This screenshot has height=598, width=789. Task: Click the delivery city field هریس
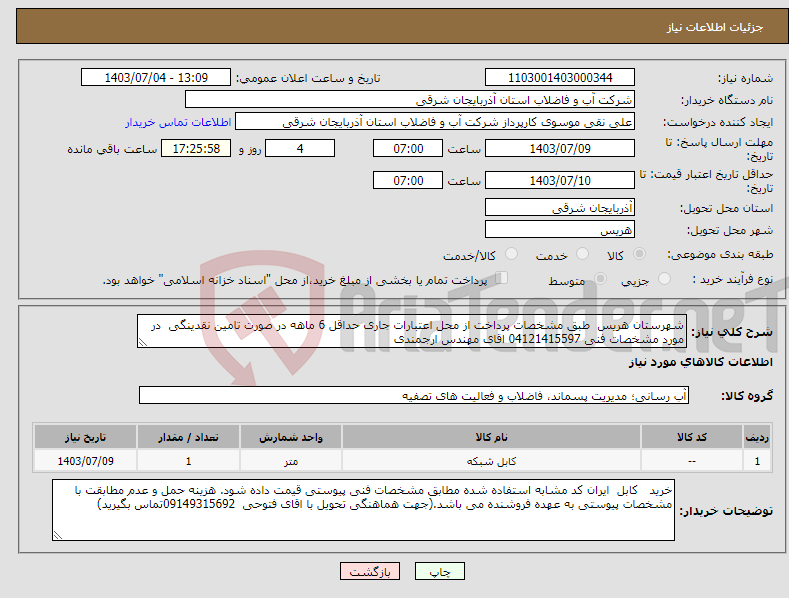tap(560, 230)
